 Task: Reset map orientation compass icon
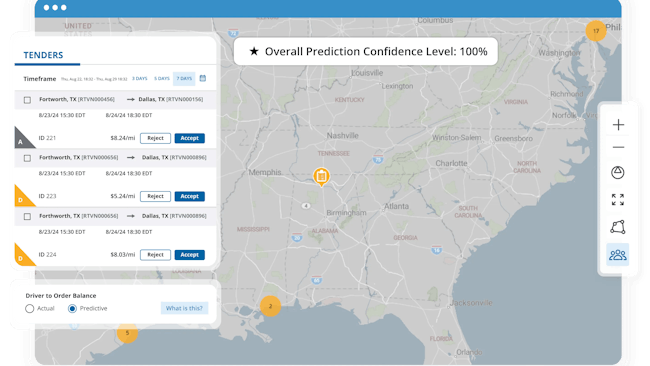(618, 172)
